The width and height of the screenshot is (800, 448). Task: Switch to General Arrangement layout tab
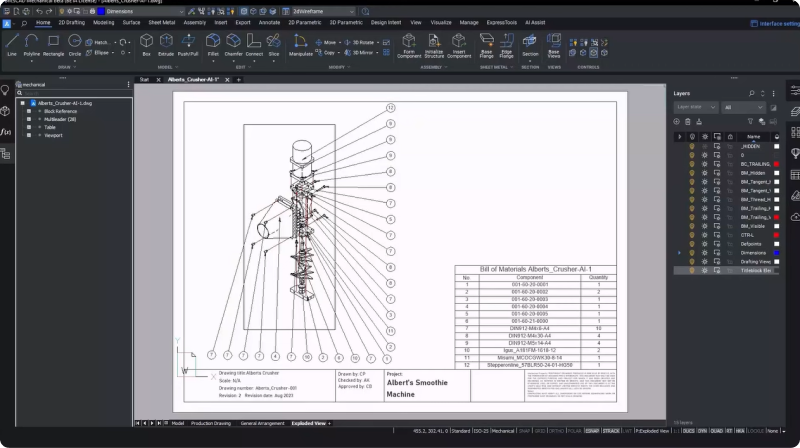tap(263, 423)
